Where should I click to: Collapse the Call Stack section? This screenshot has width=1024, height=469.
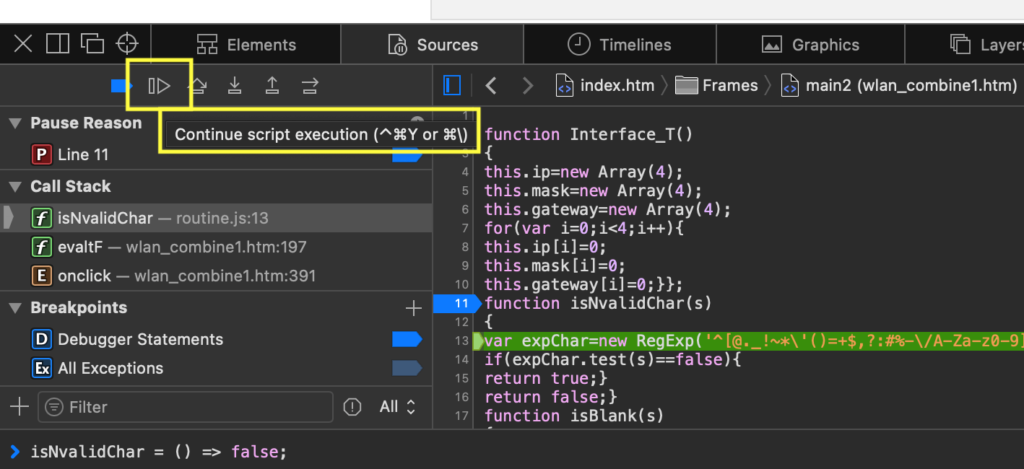15,187
